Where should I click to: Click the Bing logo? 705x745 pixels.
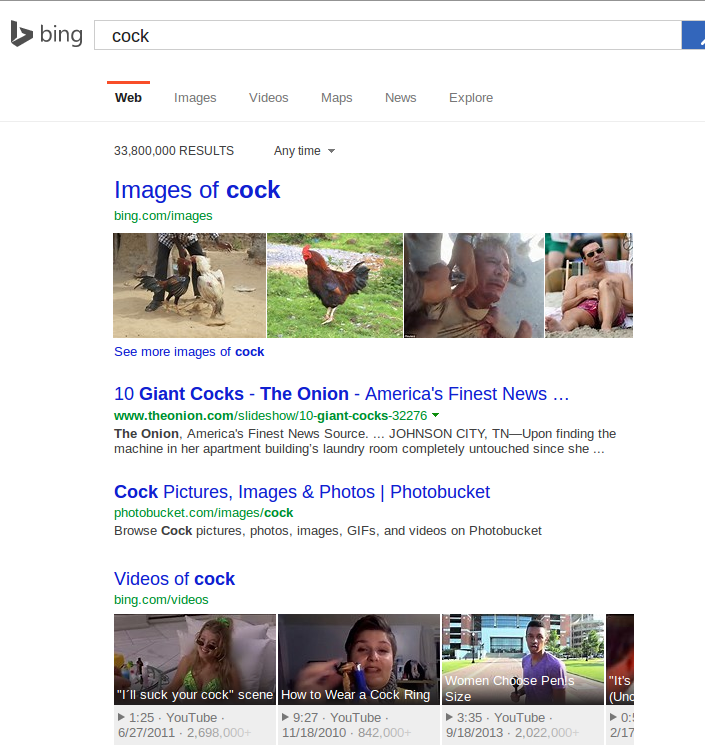pos(47,35)
